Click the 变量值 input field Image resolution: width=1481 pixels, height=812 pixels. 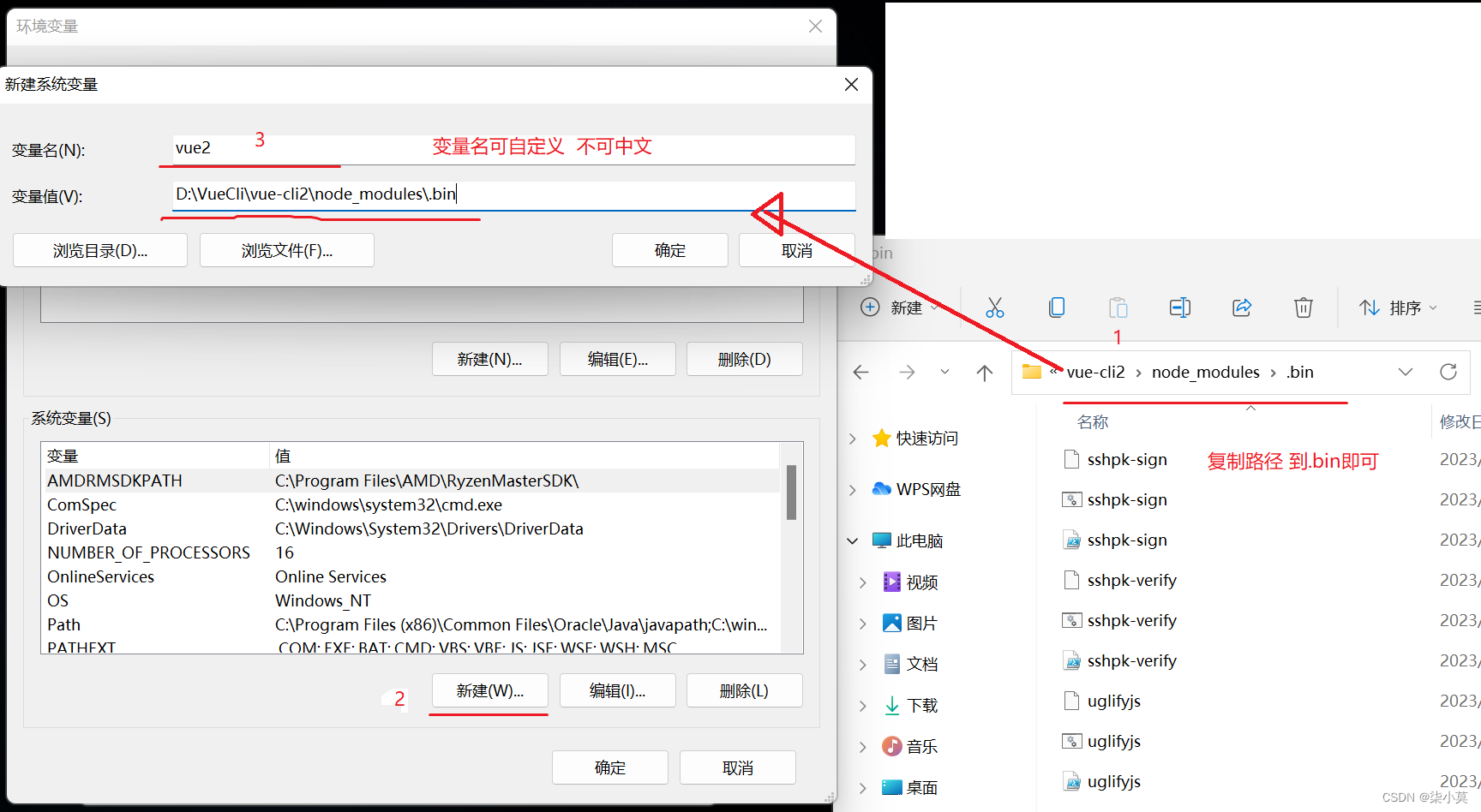click(x=514, y=195)
